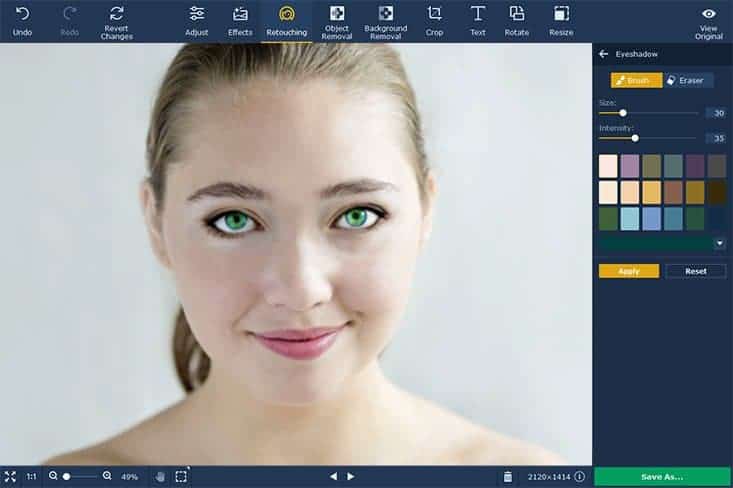Open the Effects tool
The height and width of the screenshot is (488, 733).
pyautogui.click(x=240, y=14)
